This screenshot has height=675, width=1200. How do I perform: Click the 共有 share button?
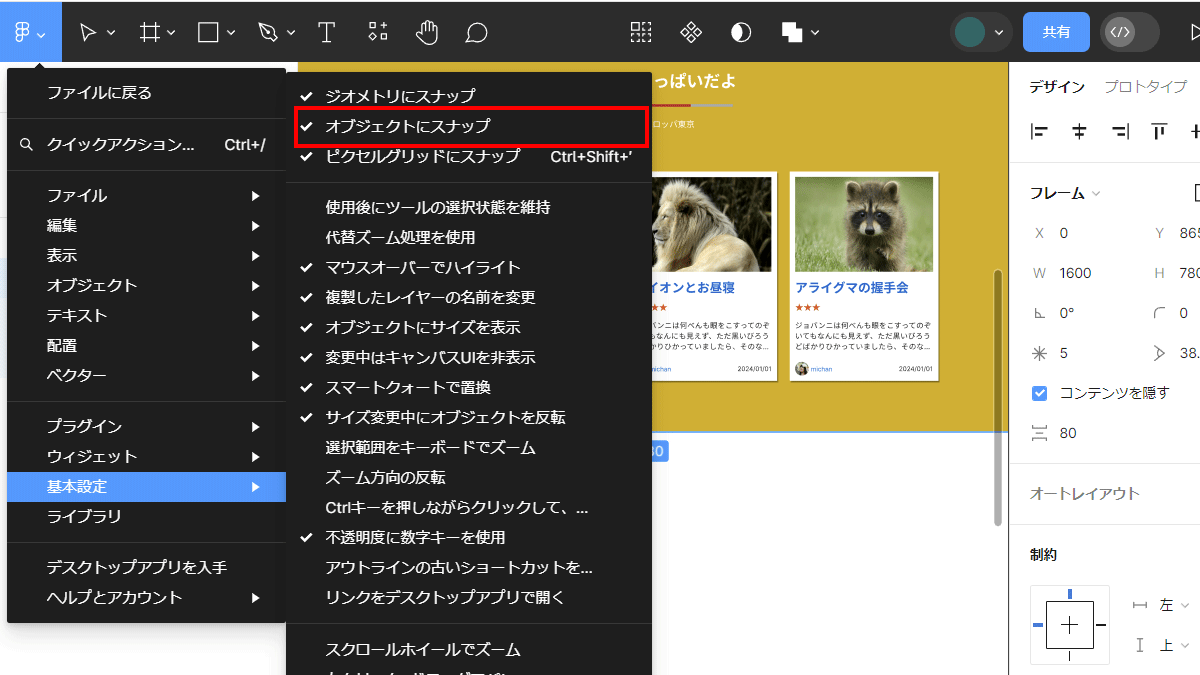(x=1056, y=32)
